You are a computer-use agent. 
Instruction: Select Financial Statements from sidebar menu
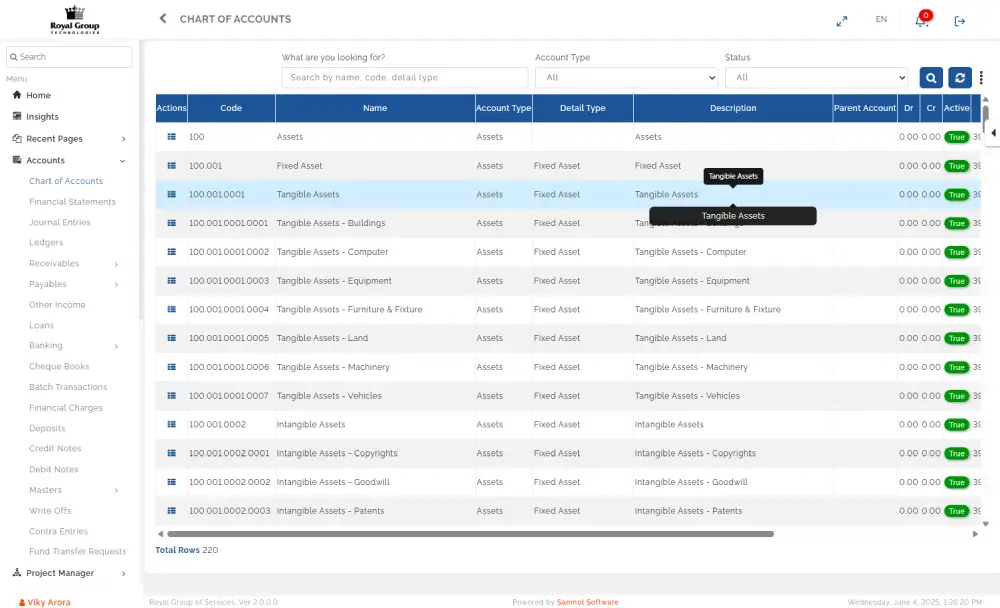[x=72, y=202]
